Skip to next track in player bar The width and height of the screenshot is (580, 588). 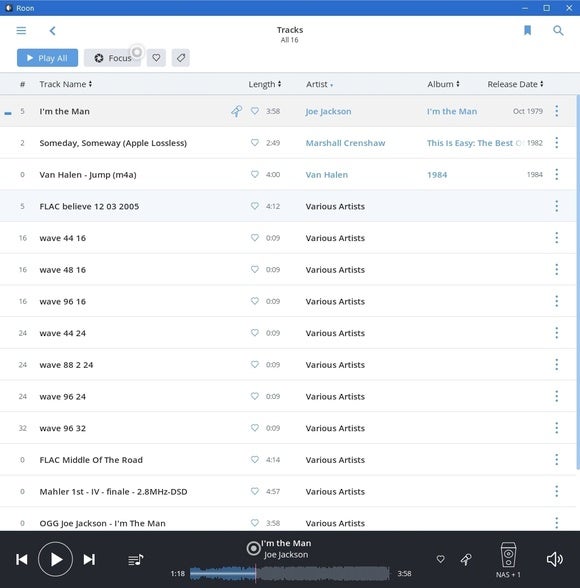pyautogui.click(x=89, y=560)
